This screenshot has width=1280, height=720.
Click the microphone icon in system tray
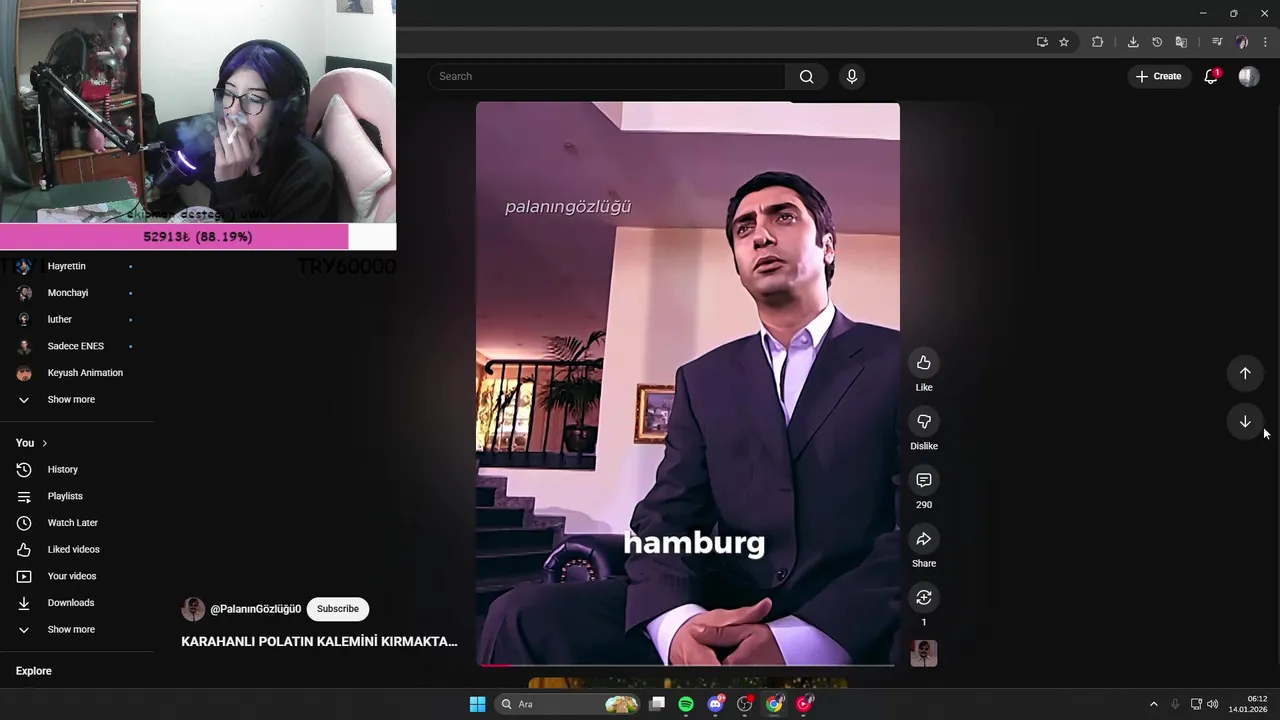pos(1175,704)
